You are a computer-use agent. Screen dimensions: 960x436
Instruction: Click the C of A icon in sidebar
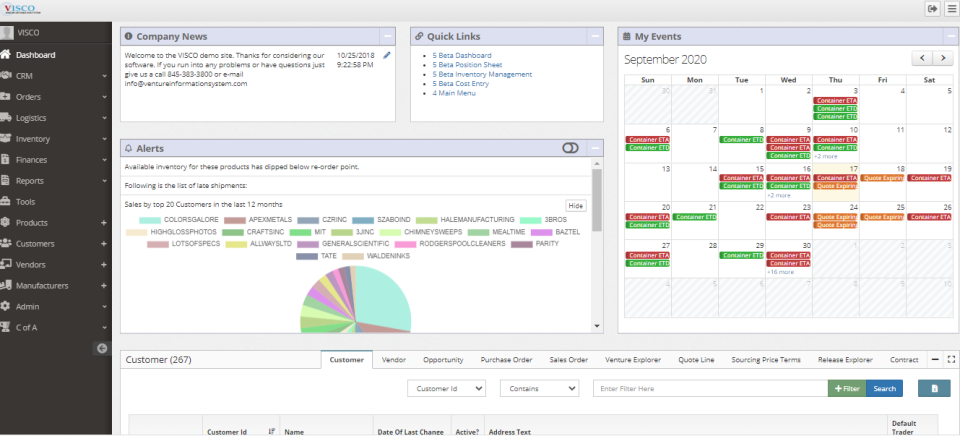tap(6, 327)
